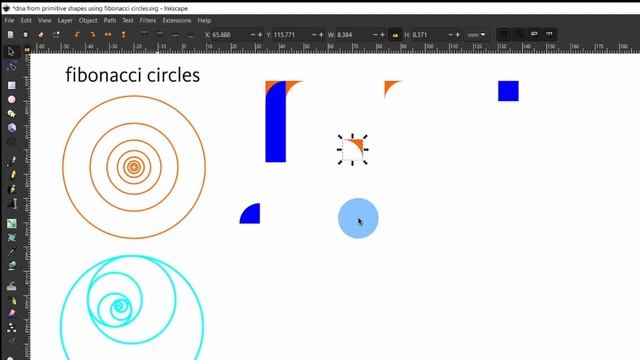Increase X value with plus button
640x360 pixels.
[260, 35]
